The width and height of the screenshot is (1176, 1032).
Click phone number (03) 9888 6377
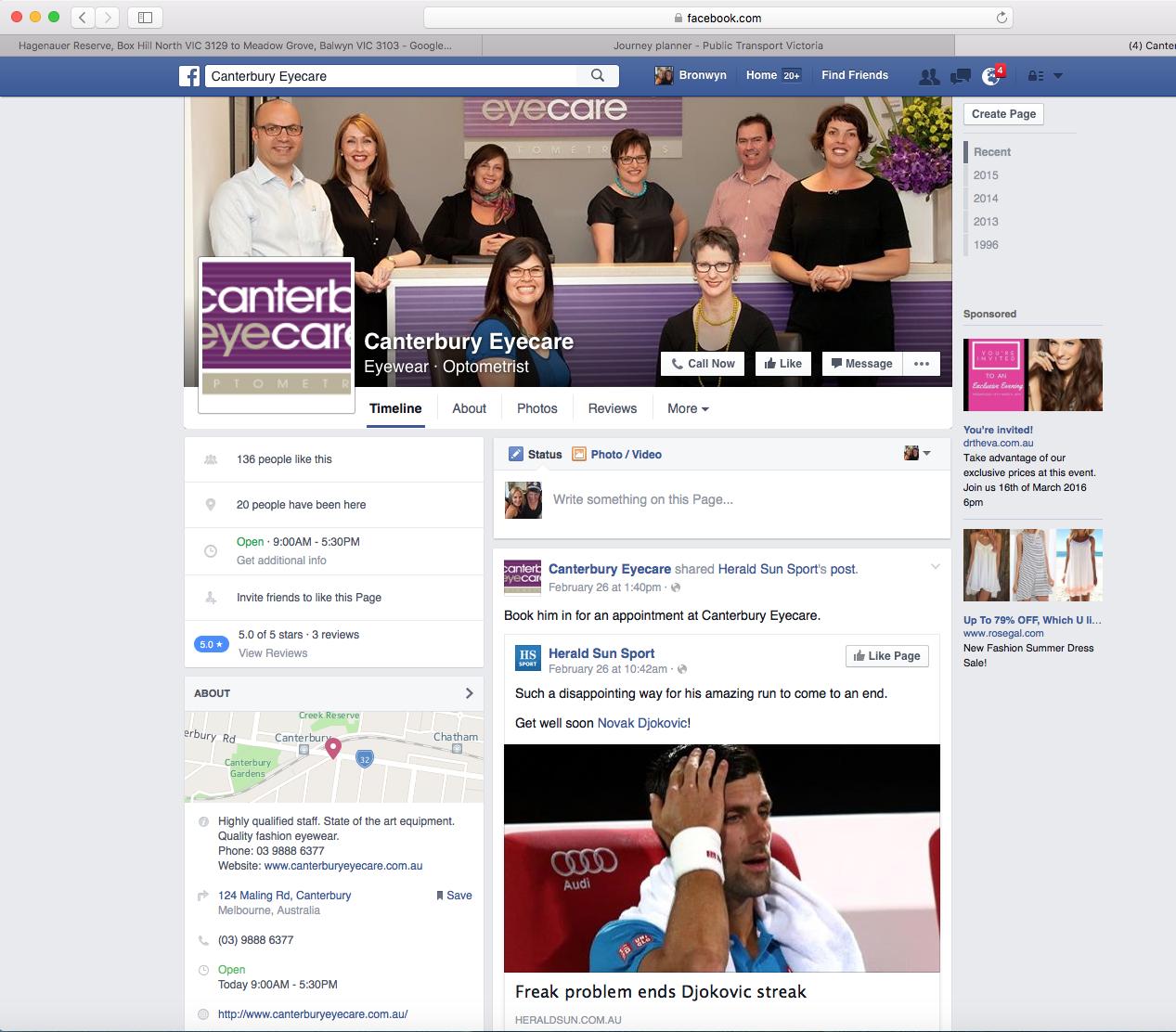255,940
